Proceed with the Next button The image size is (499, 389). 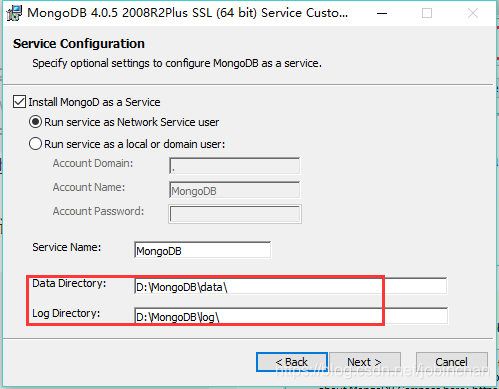[x=365, y=362]
